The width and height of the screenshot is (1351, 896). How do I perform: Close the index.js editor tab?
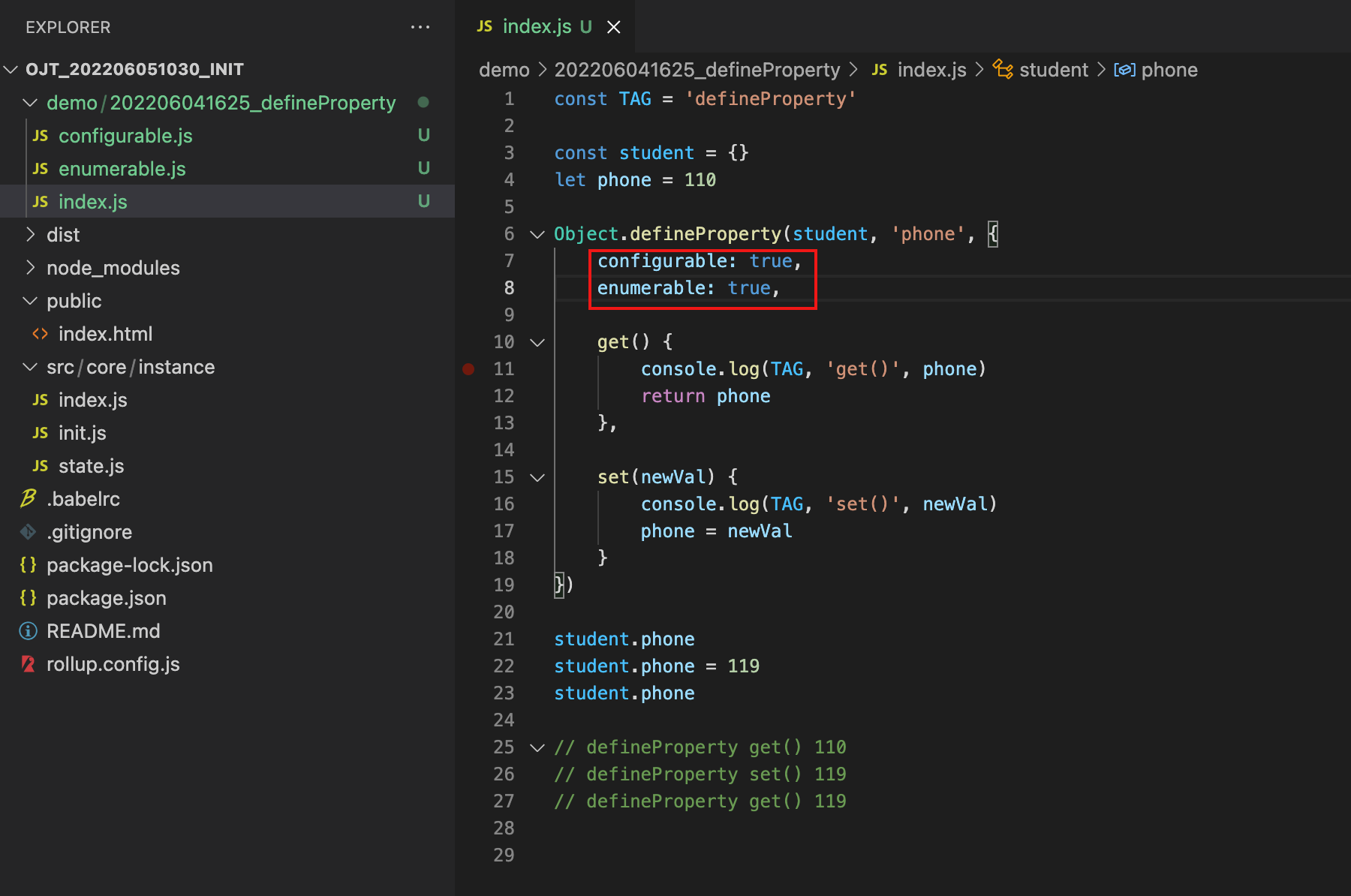pyautogui.click(x=614, y=27)
